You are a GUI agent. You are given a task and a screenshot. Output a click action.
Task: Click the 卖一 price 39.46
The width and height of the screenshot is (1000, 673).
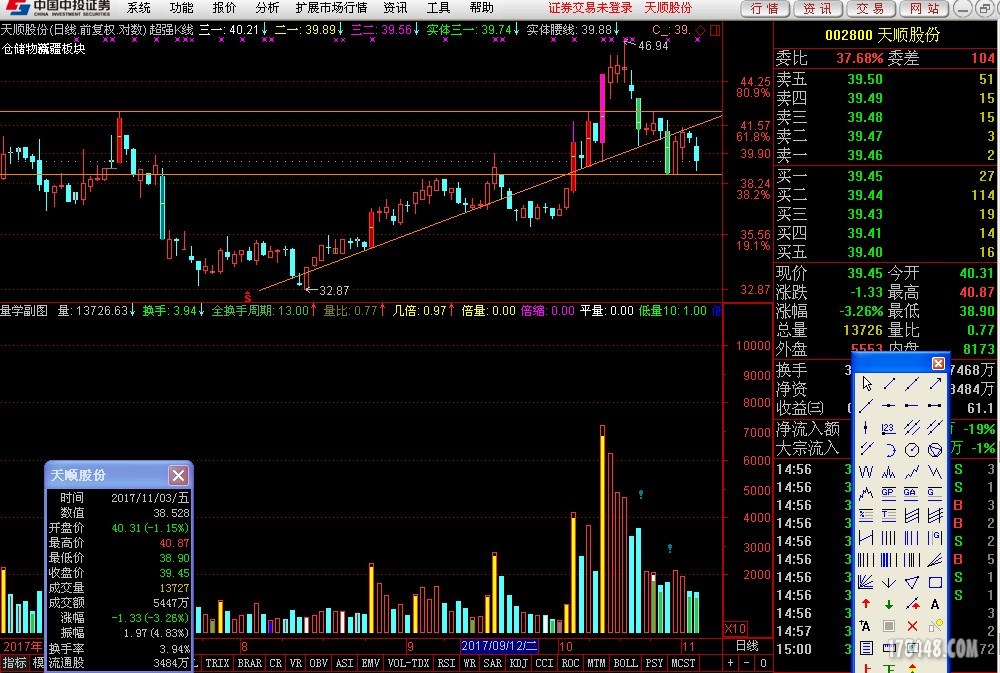(x=865, y=155)
